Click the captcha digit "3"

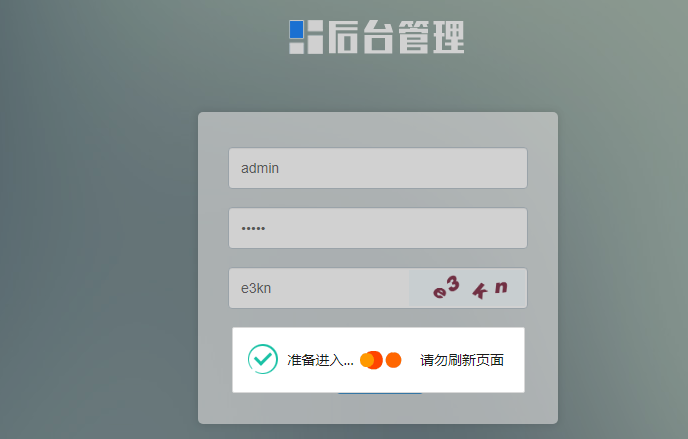point(452,284)
